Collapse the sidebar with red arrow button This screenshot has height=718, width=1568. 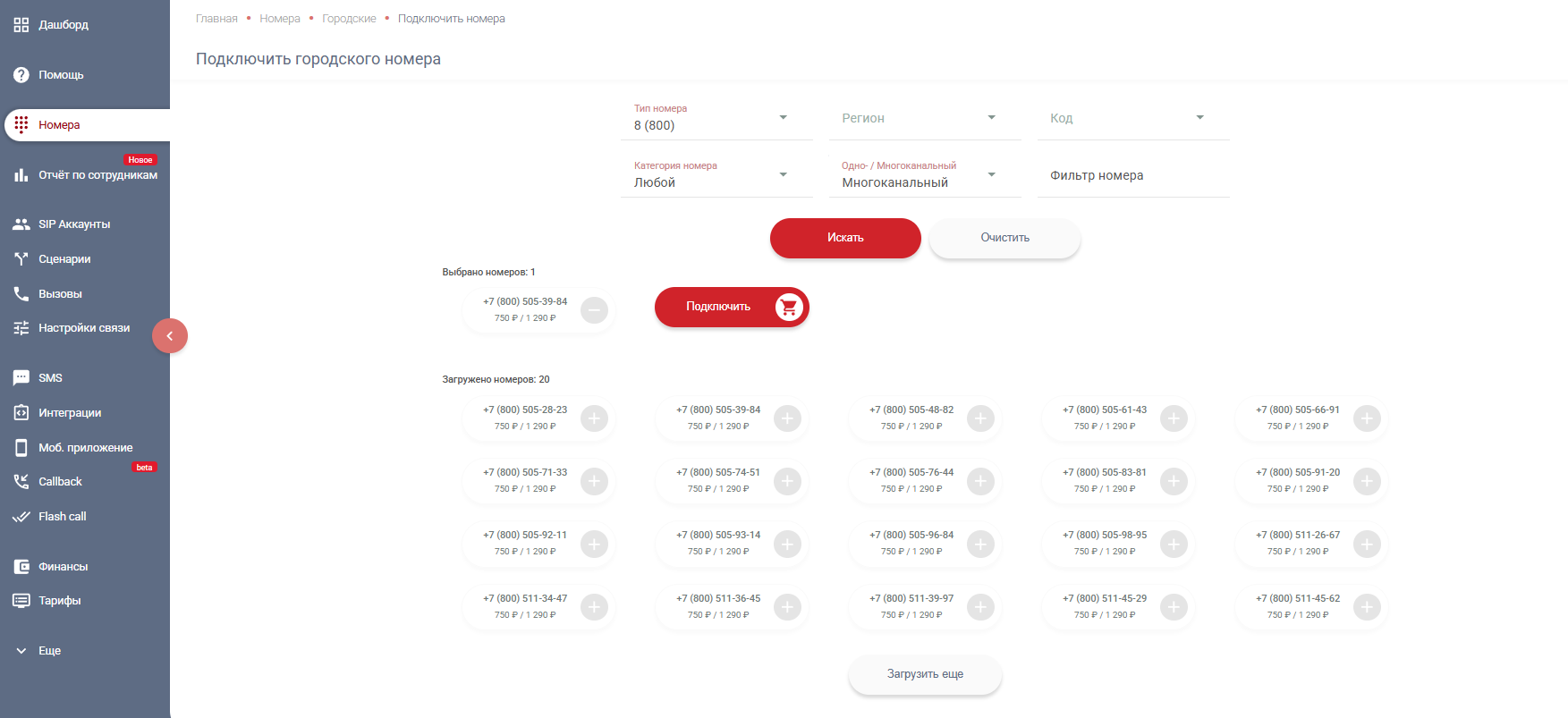pos(170,336)
